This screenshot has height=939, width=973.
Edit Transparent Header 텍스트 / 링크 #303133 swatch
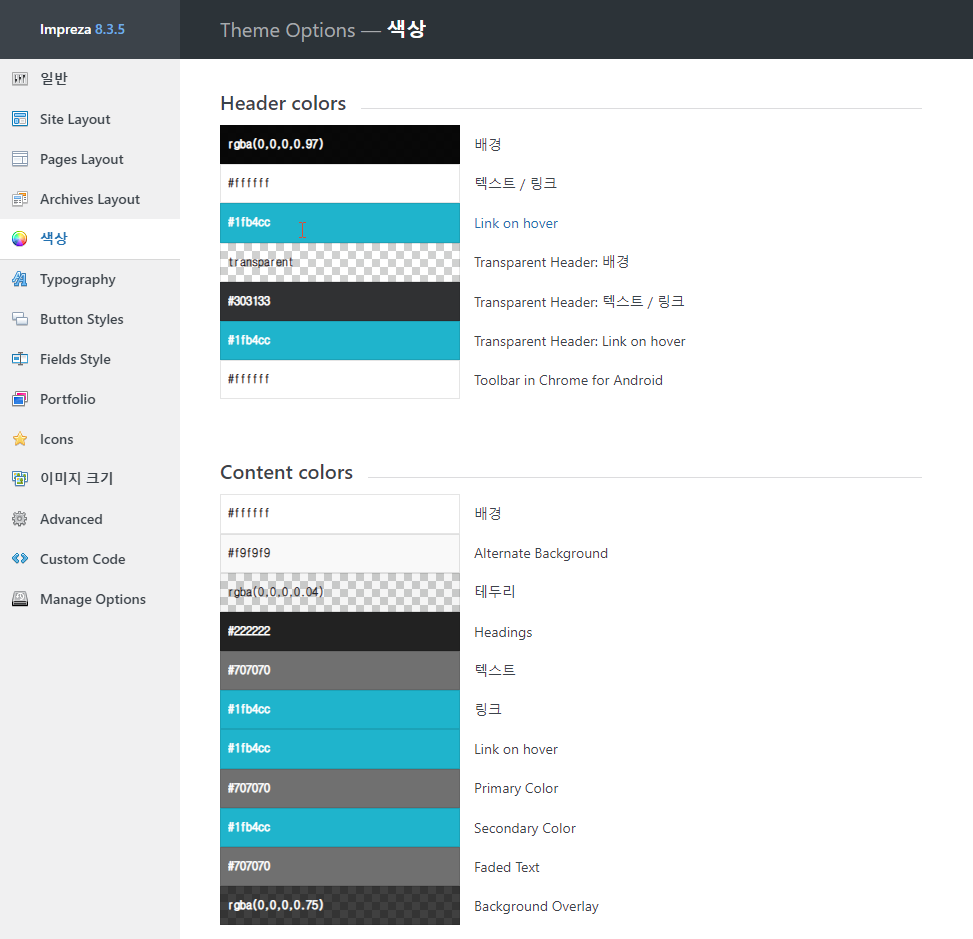point(339,301)
